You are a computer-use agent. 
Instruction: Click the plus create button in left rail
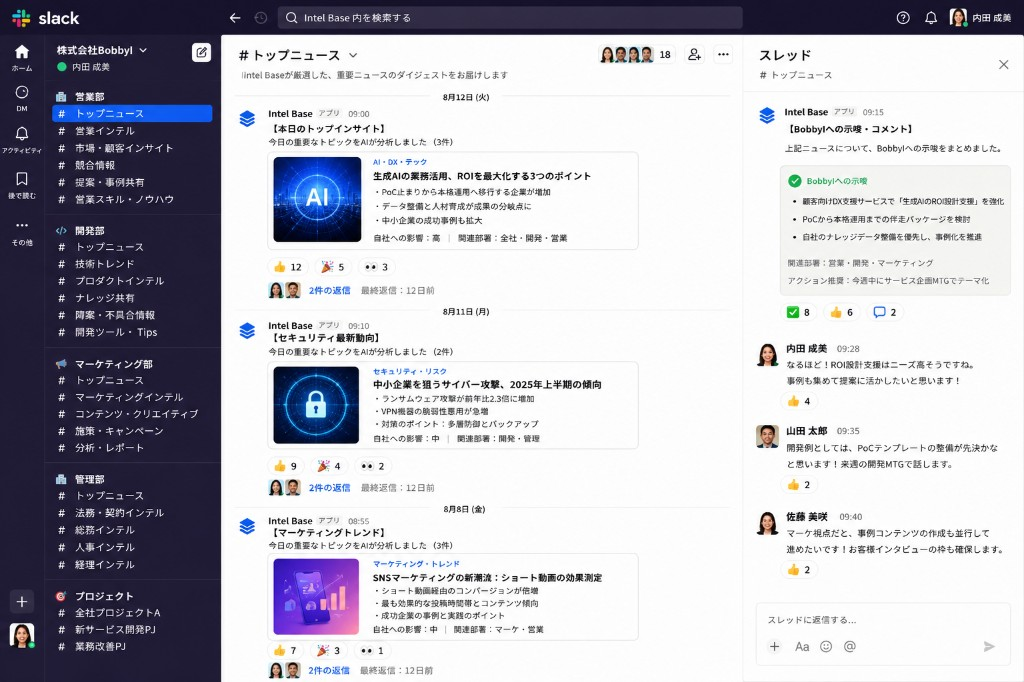pos(22,601)
